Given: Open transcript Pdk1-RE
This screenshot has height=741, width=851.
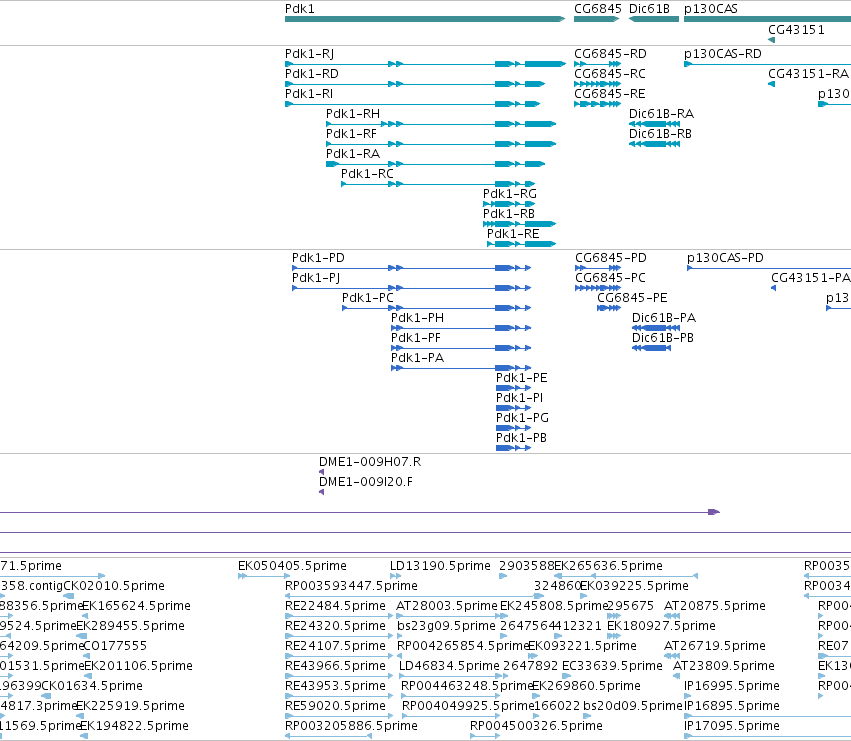Looking at the screenshot, I should [x=522, y=244].
